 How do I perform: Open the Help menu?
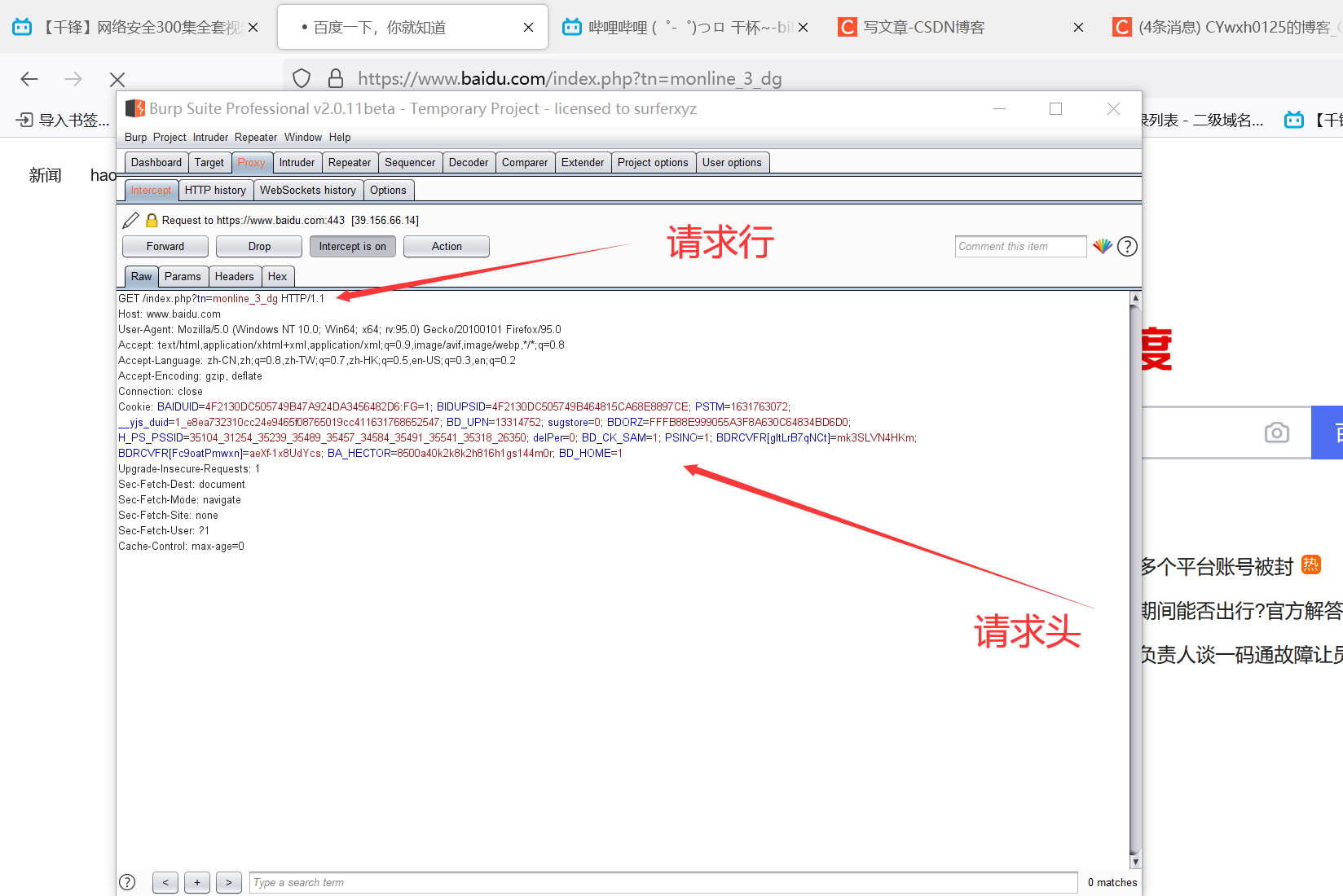[340, 138]
